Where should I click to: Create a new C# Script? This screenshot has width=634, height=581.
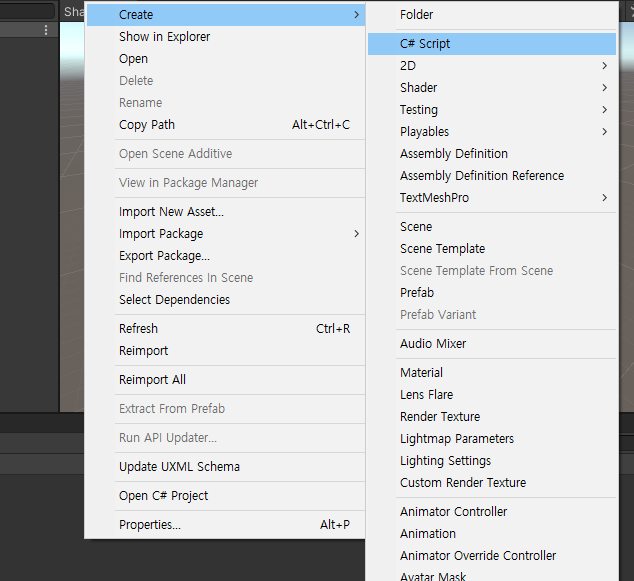click(x=492, y=44)
